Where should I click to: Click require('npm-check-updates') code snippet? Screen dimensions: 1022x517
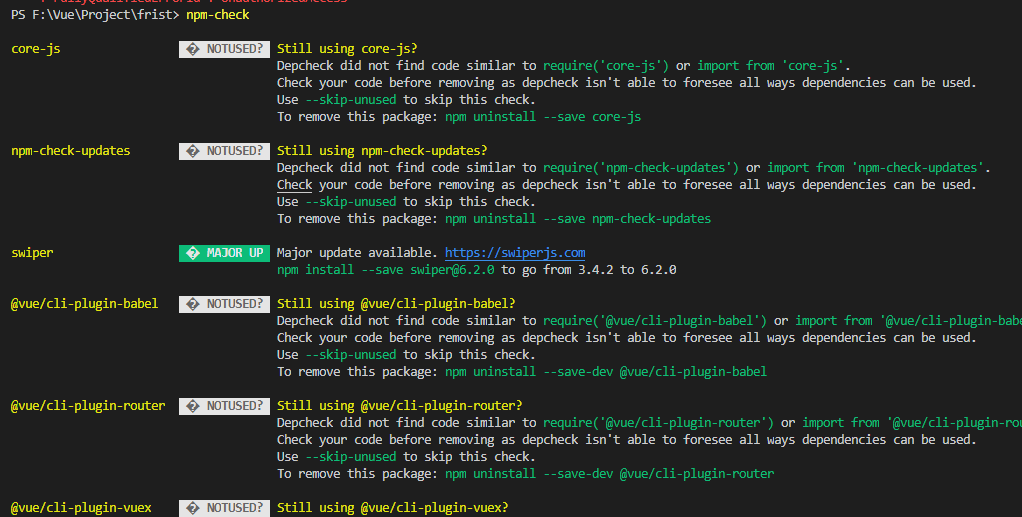[x=641, y=168]
